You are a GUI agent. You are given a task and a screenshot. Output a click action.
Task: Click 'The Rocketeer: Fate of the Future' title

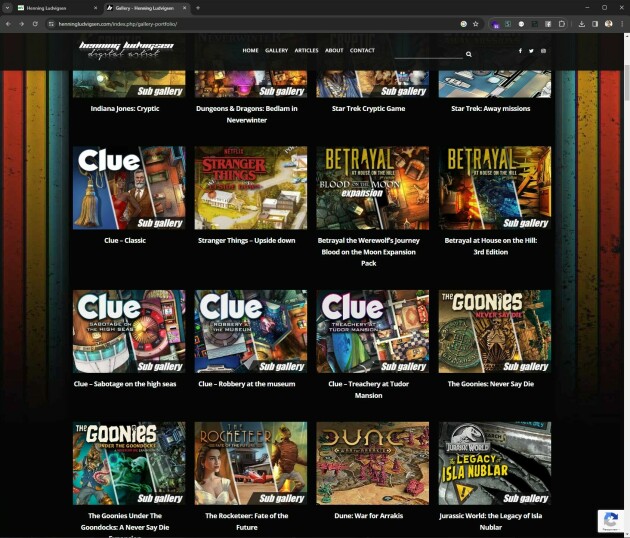(247, 521)
